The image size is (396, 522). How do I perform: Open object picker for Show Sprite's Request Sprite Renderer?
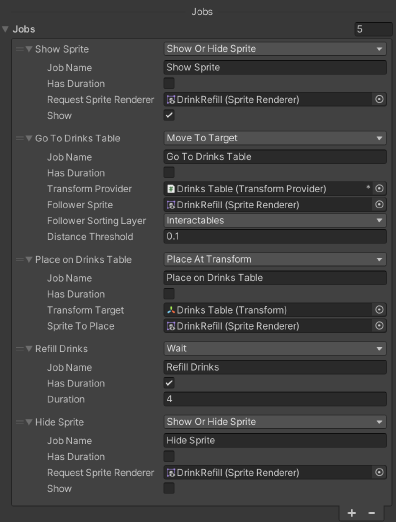(379, 99)
